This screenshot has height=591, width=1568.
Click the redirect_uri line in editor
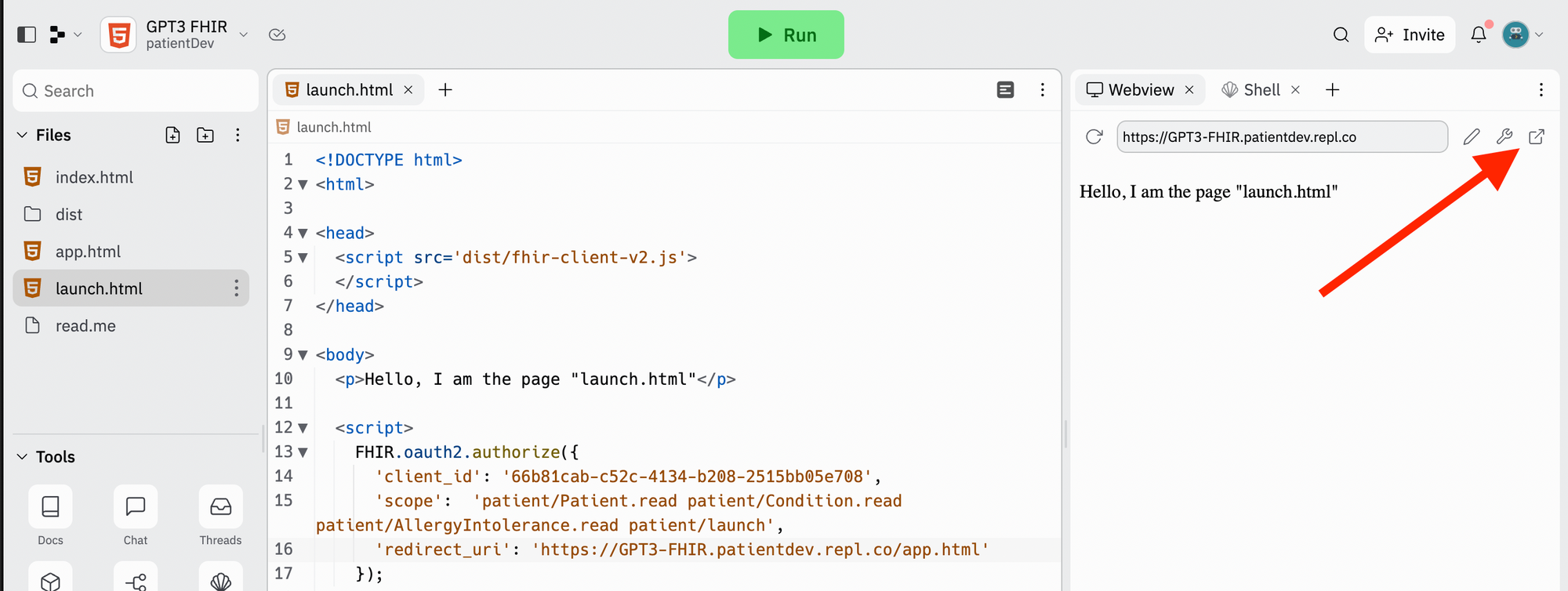pyautogui.click(x=682, y=549)
